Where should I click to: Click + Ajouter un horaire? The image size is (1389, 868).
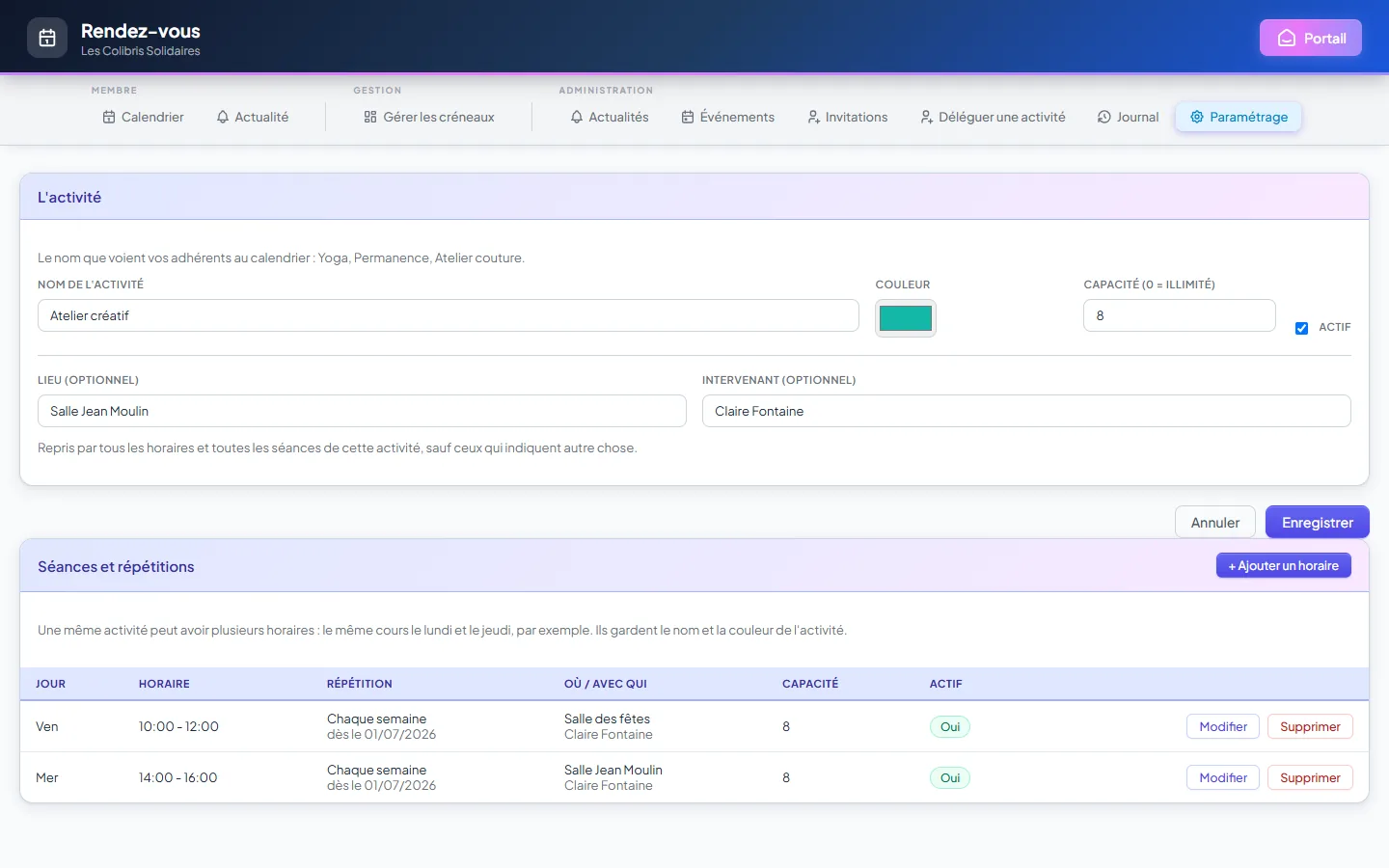[1284, 566]
